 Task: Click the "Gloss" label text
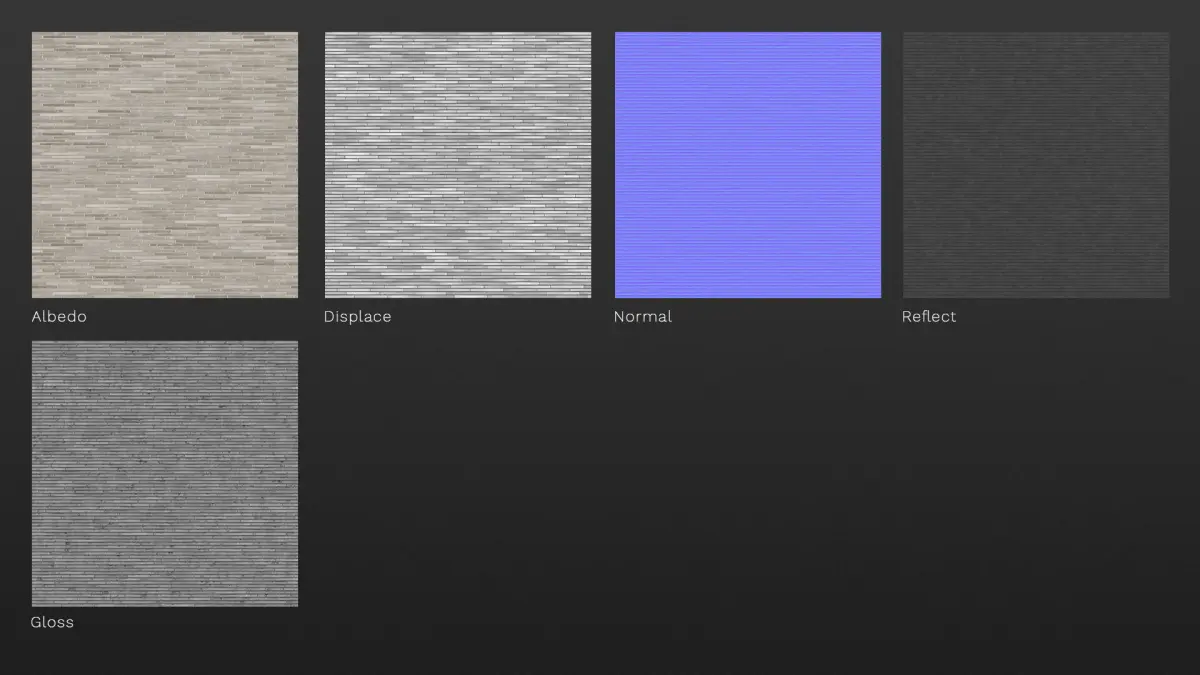pyautogui.click(x=52, y=622)
